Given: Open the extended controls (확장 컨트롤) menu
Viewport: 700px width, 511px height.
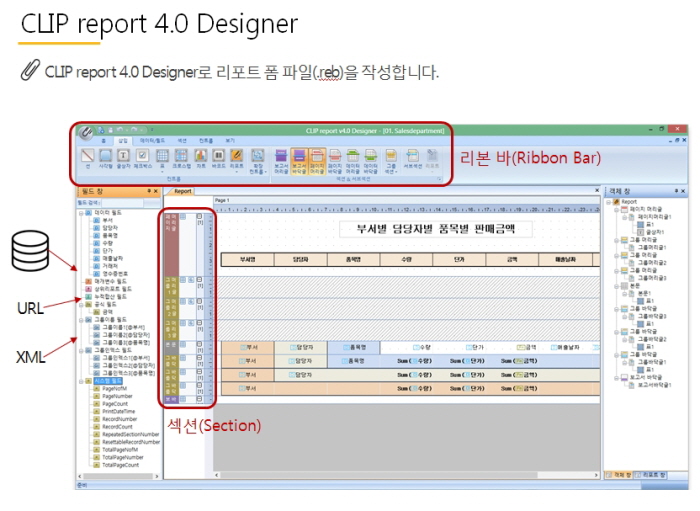Looking at the screenshot, I should click(x=258, y=162).
